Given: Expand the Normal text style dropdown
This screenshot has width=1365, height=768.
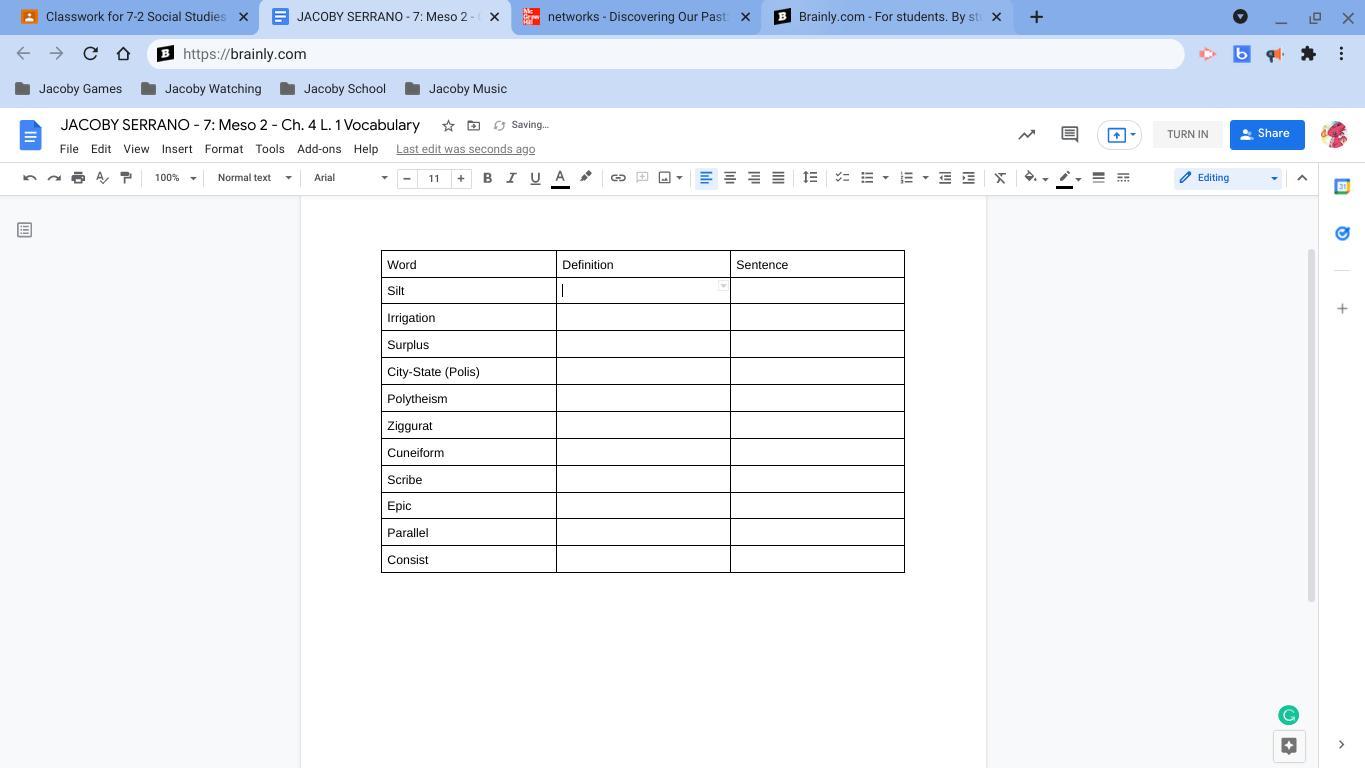Looking at the screenshot, I should 254,178.
